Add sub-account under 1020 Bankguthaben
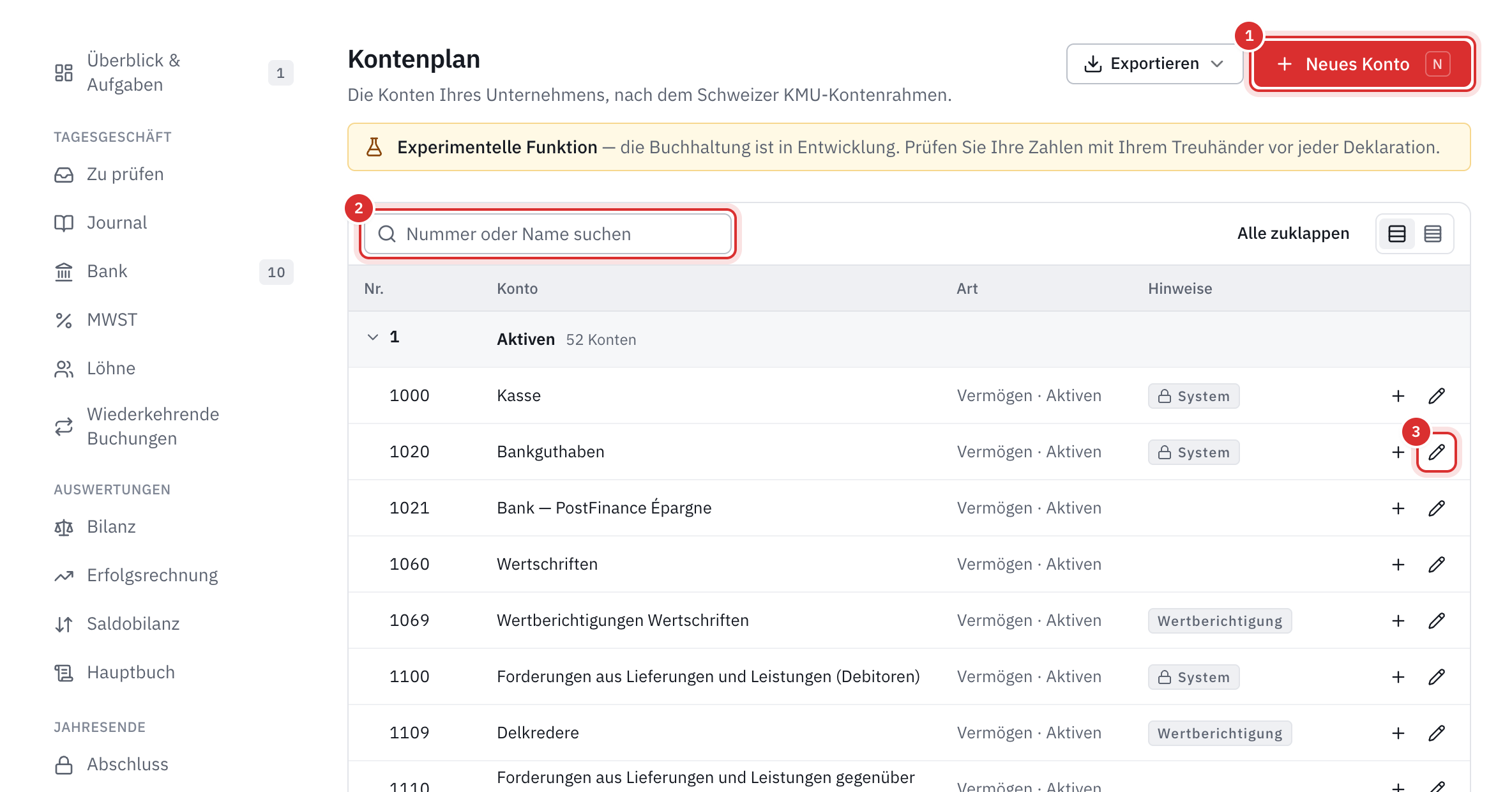 pos(1398,452)
